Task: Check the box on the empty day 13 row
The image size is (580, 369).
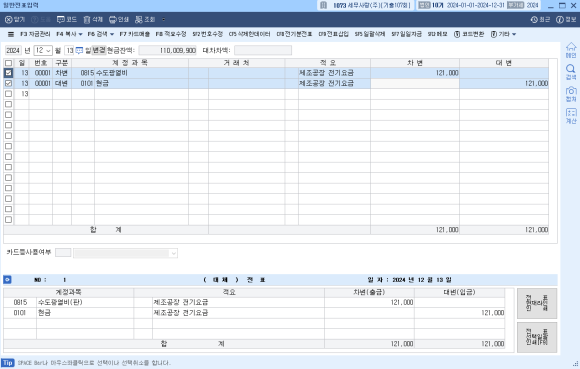Action: tap(9, 94)
